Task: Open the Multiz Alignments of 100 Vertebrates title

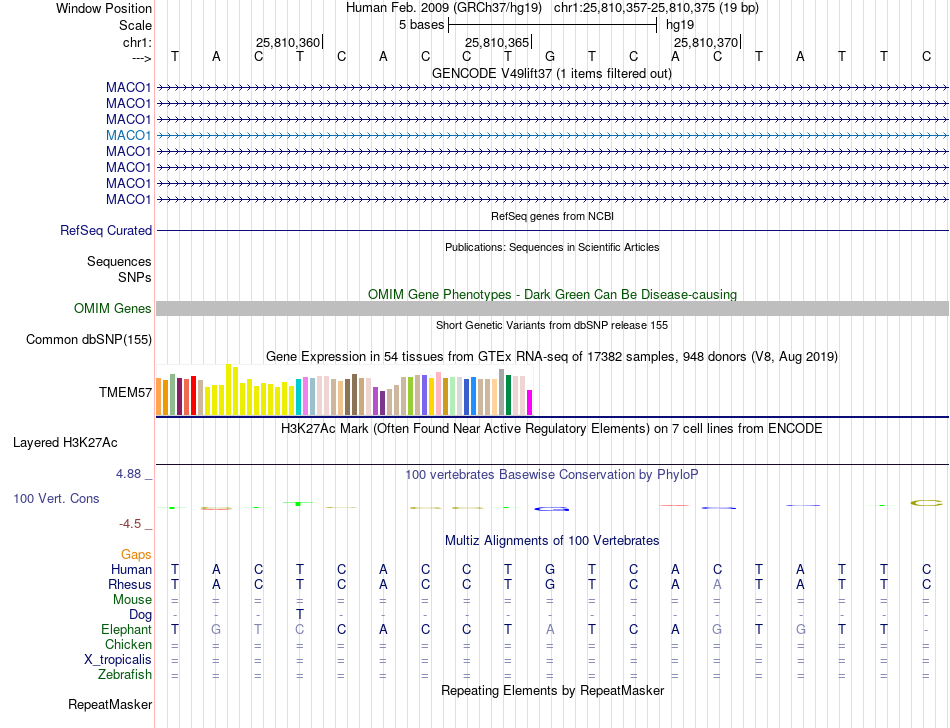Action: tap(552, 540)
